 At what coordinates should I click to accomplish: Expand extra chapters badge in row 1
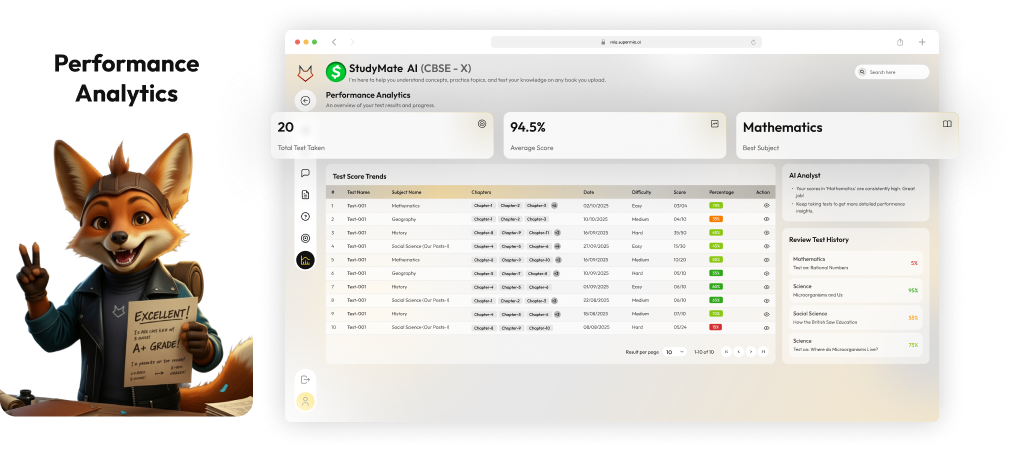point(554,205)
